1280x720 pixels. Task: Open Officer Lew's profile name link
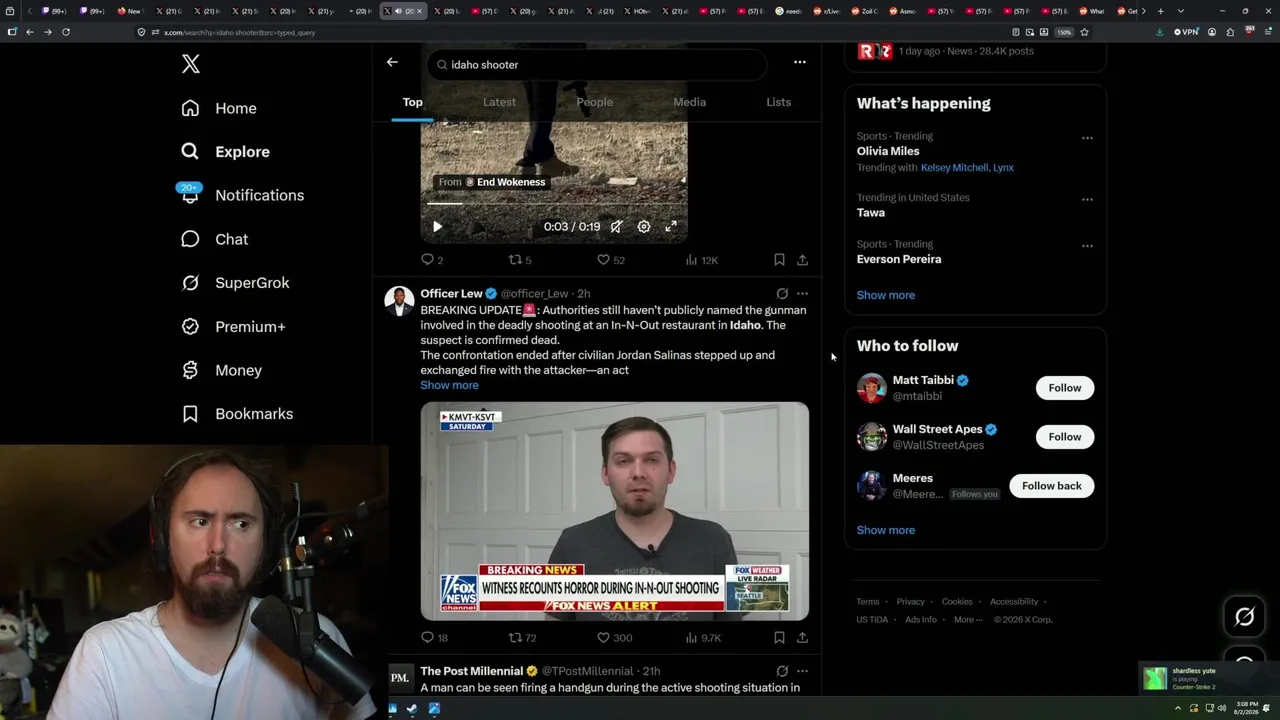pos(451,294)
